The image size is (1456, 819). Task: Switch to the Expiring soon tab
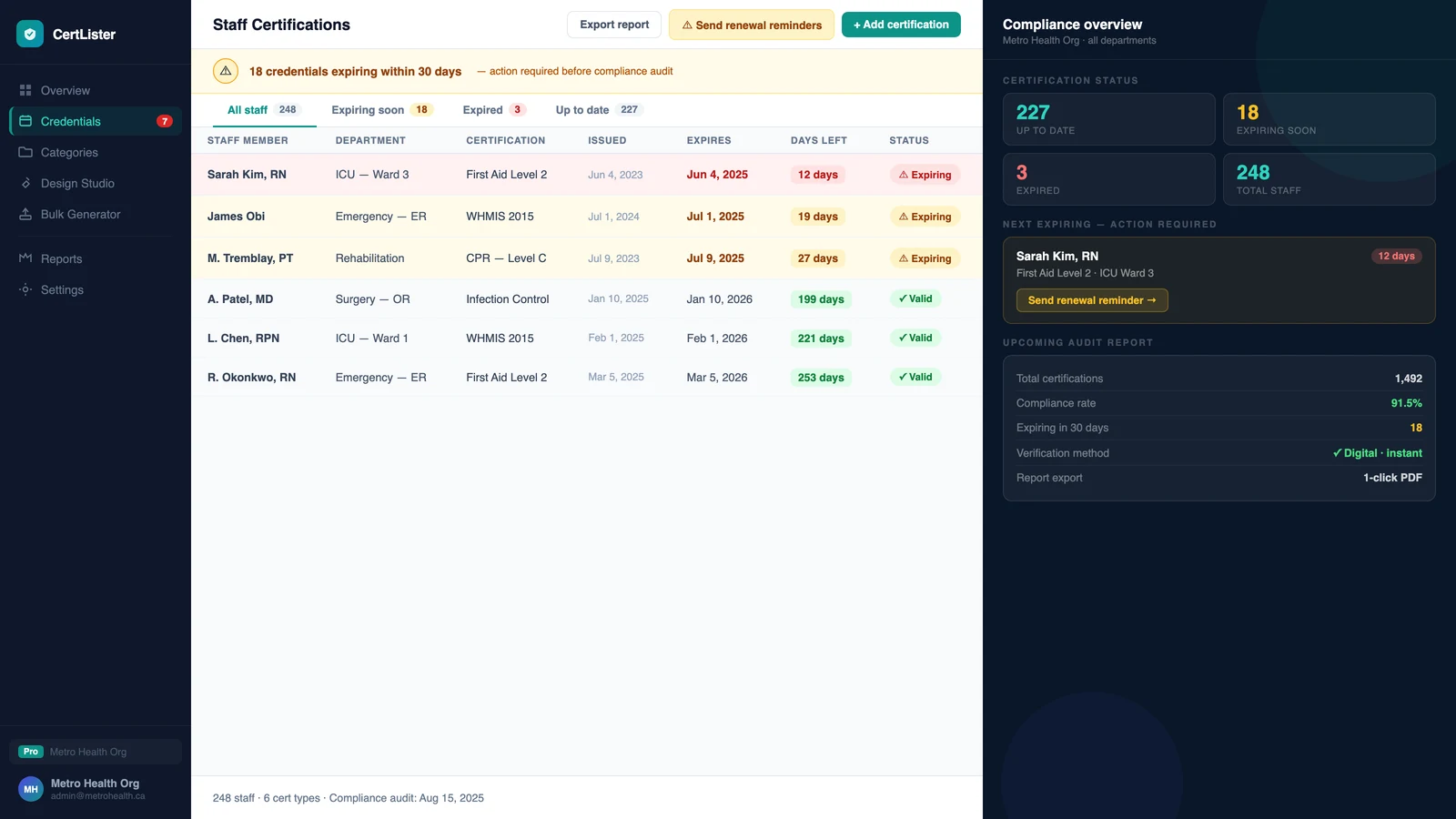(x=382, y=110)
